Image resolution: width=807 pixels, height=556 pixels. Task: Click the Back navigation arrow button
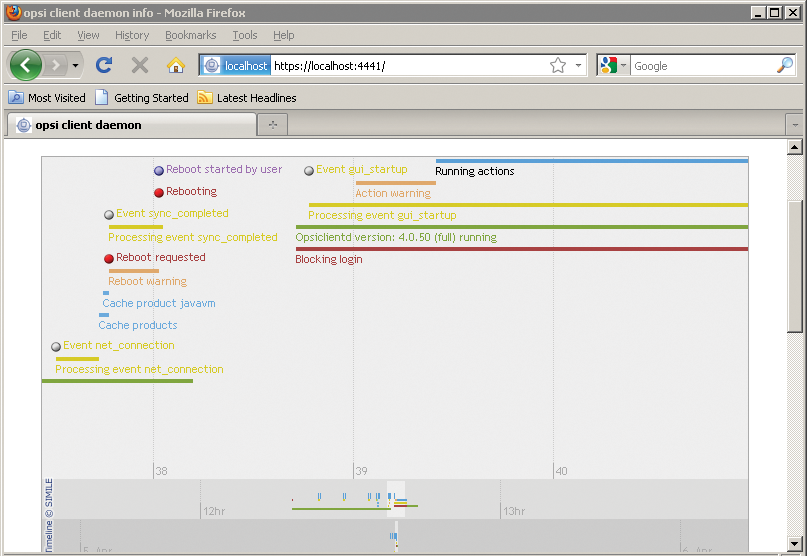coord(26,65)
